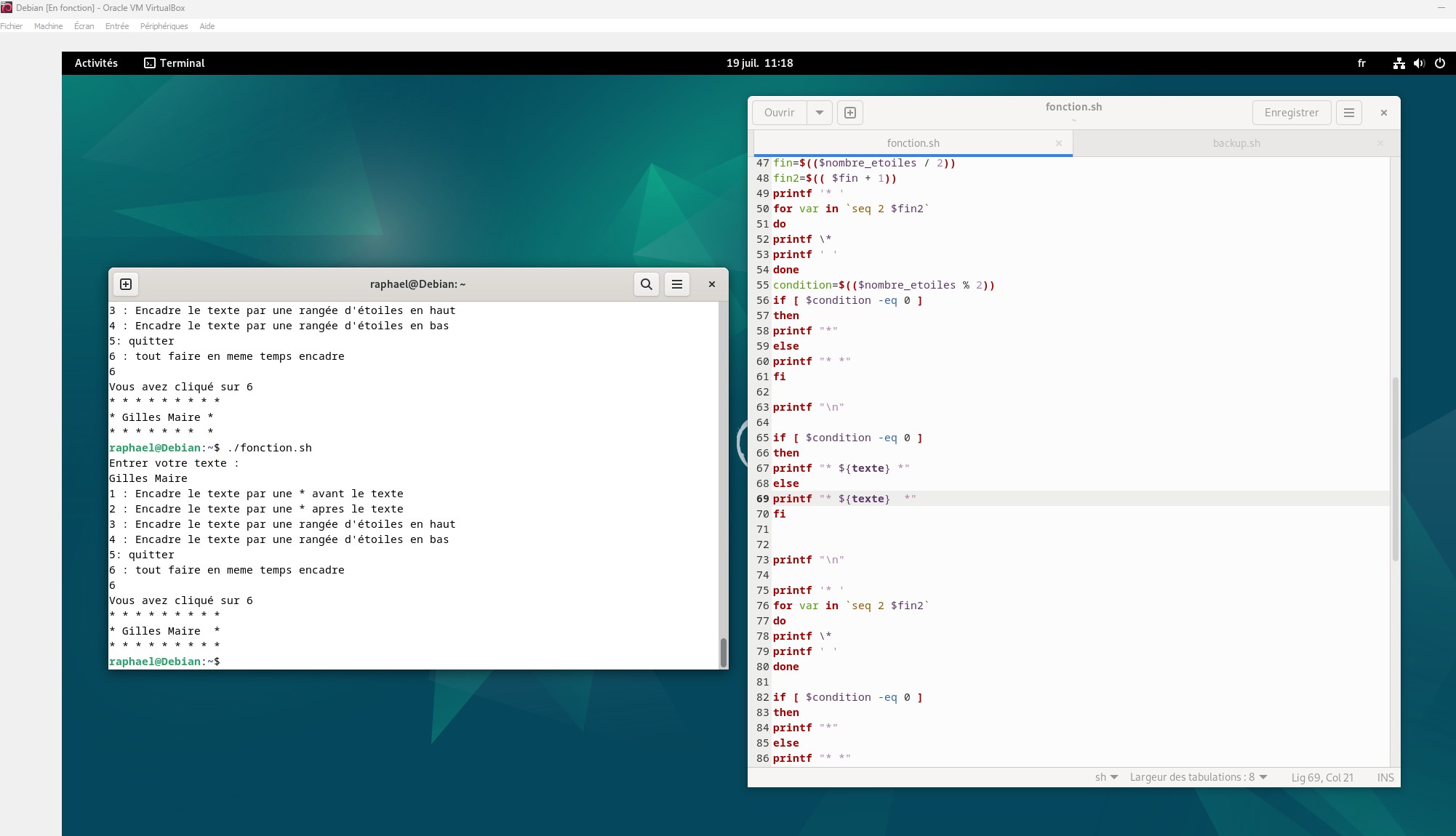Image resolution: width=1456 pixels, height=836 pixels.
Task: Click the network status tray icon
Action: 1399,63
